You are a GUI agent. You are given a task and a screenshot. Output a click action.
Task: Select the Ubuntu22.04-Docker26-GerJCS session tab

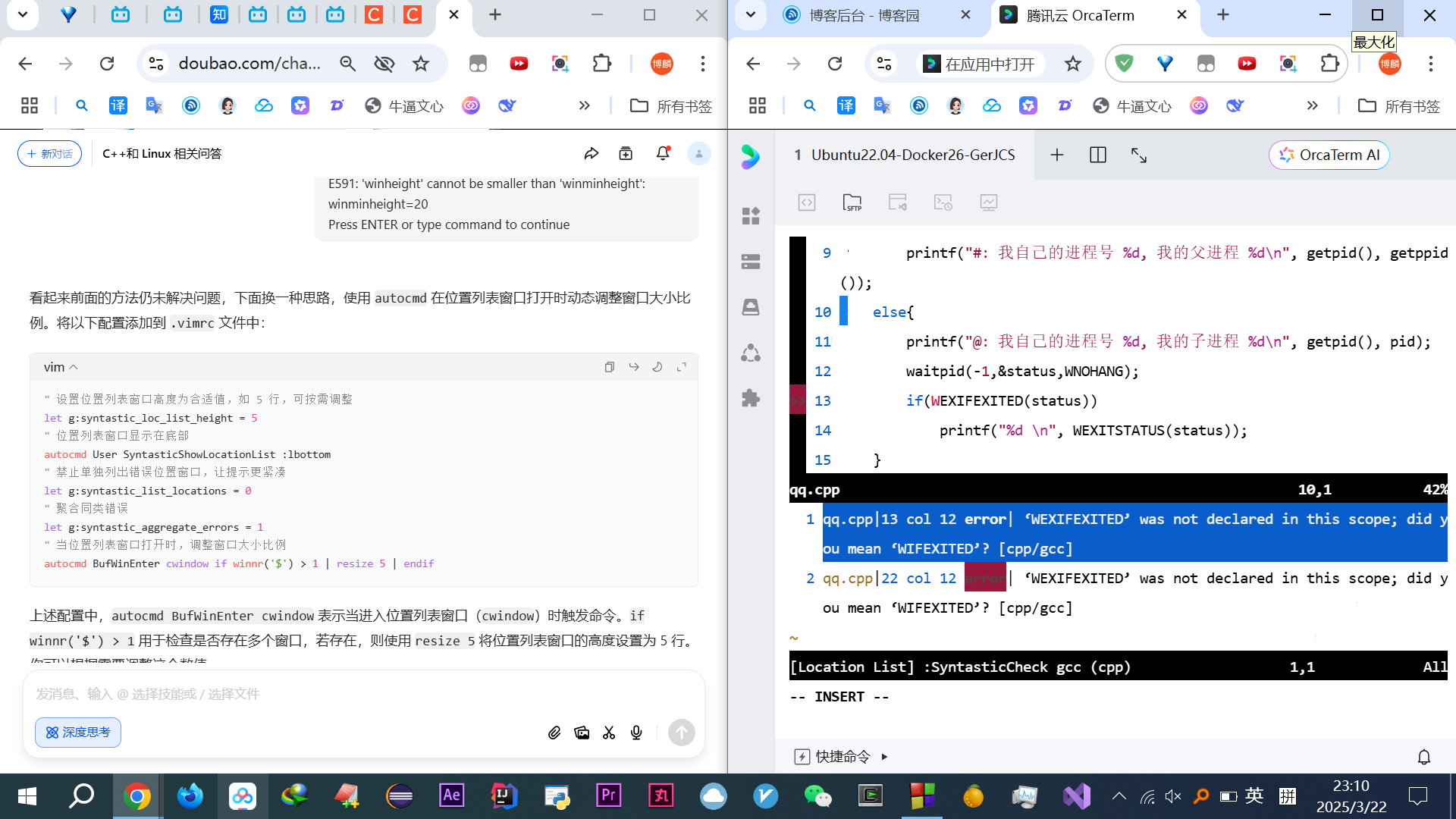tap(904, 155)
